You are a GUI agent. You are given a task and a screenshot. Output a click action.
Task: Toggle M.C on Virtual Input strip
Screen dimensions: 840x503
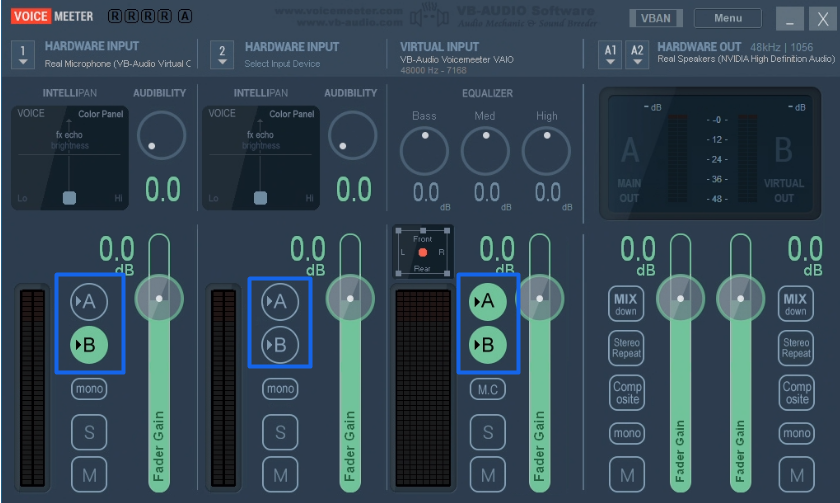(x=488, y=389)
